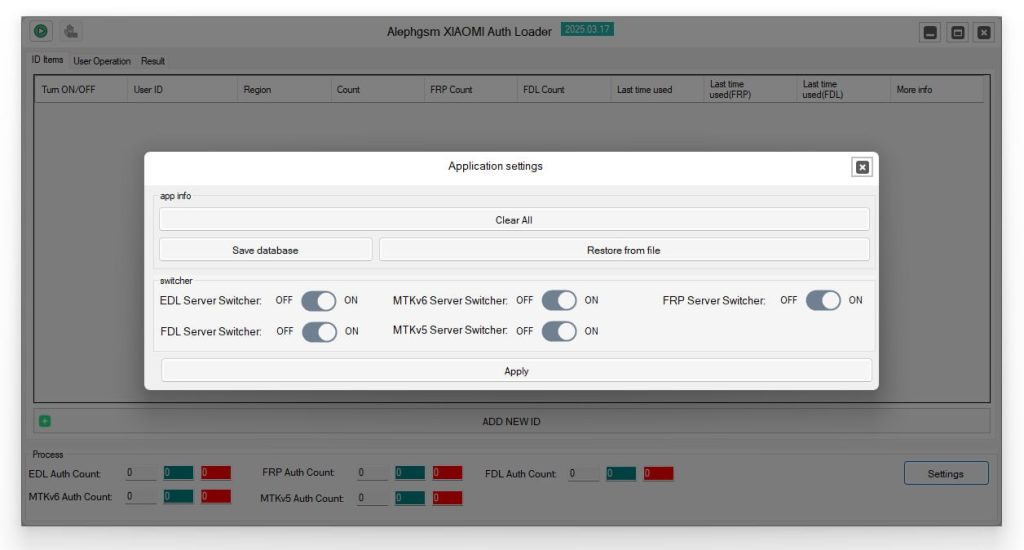Viewport: 1024px width, 550px height.
Task: Toggle the MTKv6 Server Switcher
Action: [559, 300]
